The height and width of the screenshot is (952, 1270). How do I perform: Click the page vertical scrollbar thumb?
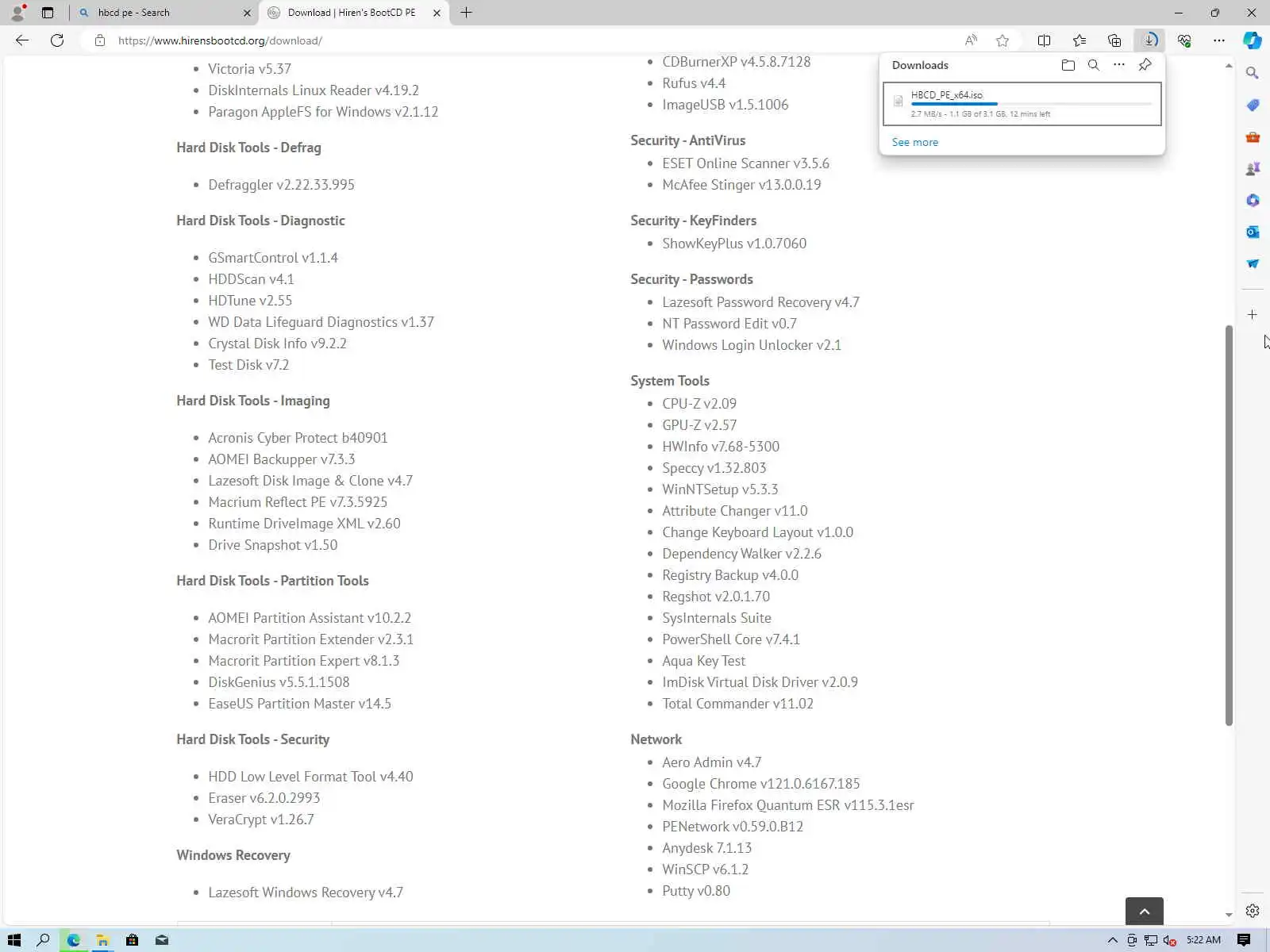pyautogui.click(x=1229, y=525)
